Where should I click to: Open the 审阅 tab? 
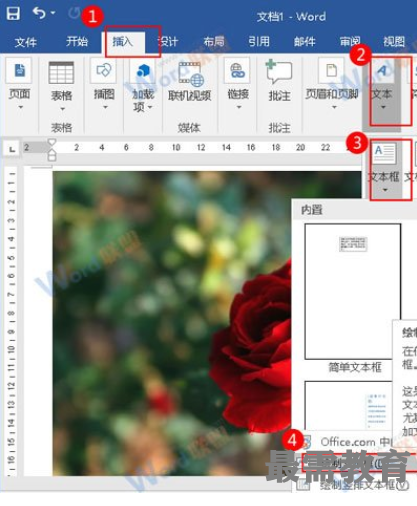click(350, 42)
